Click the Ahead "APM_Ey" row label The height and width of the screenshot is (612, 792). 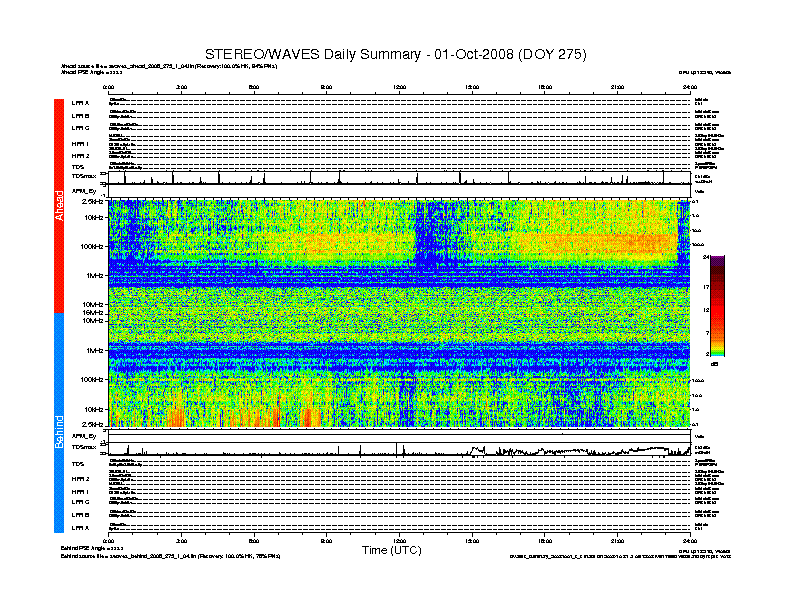point(84,191)
